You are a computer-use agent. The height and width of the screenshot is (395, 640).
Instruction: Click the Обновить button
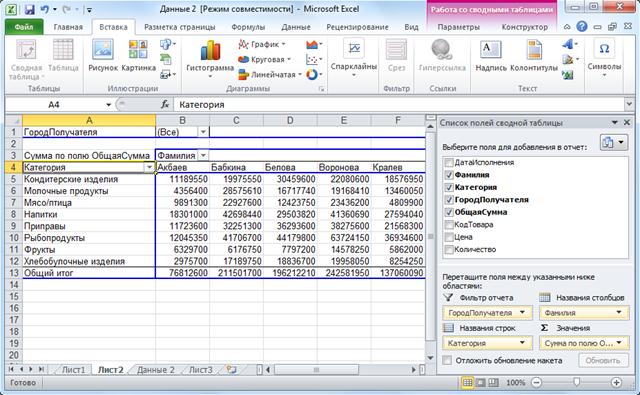603,360
